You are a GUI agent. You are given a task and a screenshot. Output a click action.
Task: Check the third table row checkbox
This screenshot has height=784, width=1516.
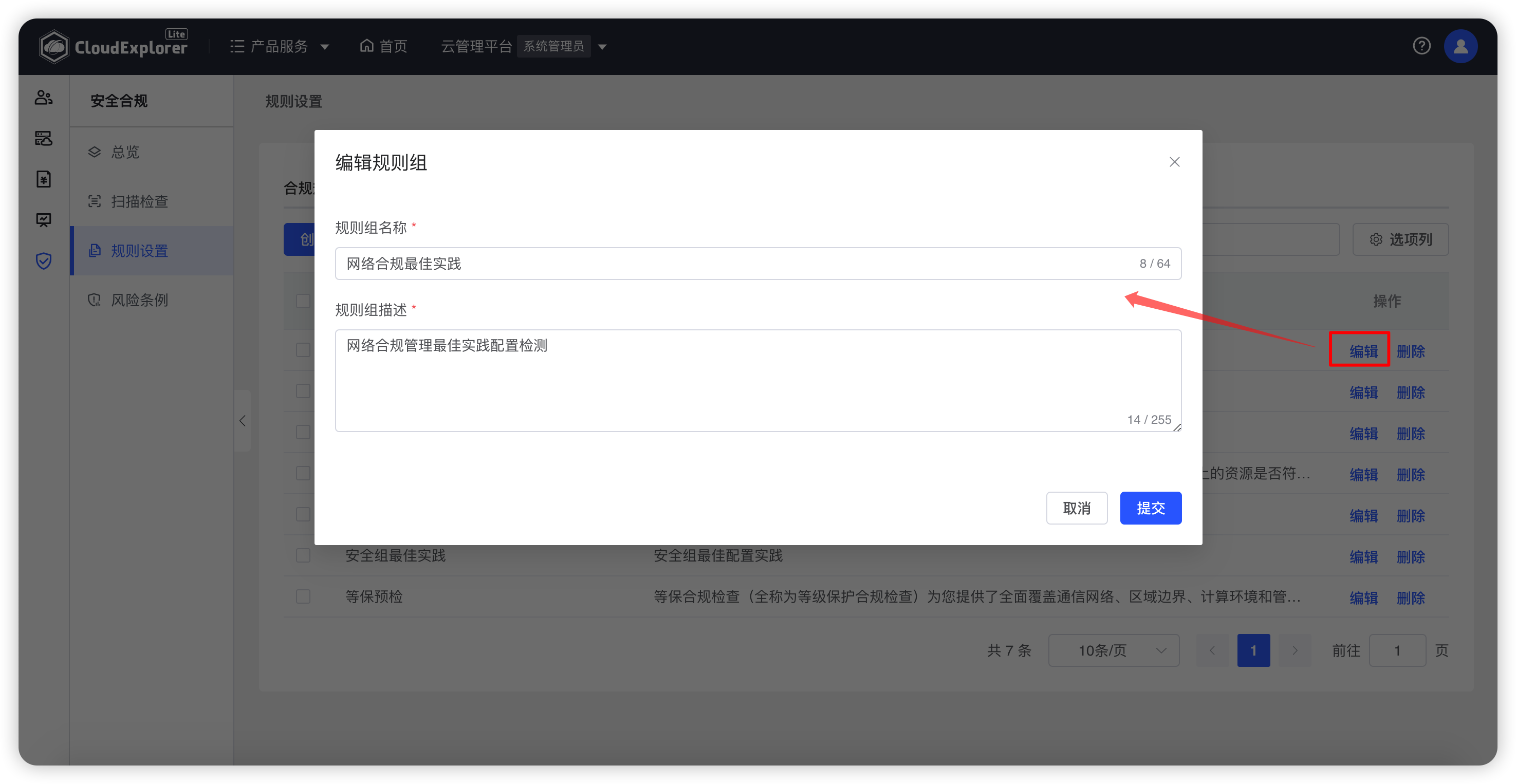[x=303, y=432]
